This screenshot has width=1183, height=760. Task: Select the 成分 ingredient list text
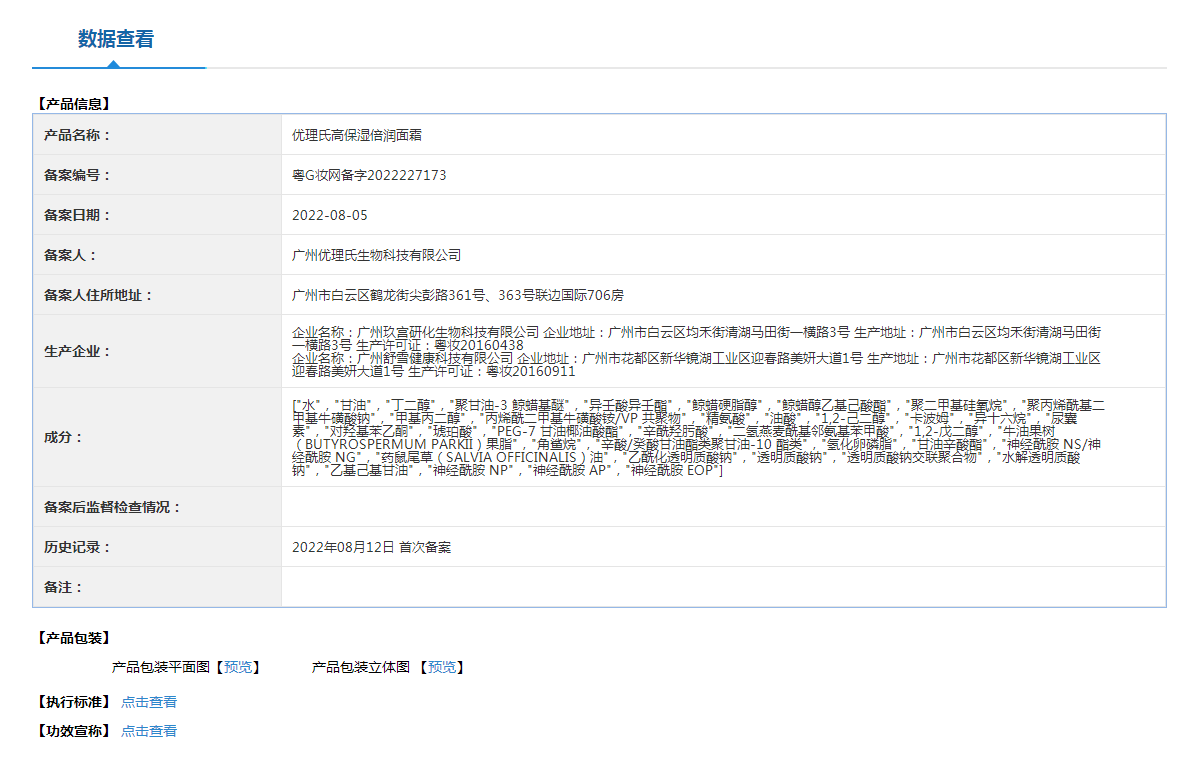[x=698, y=438]
